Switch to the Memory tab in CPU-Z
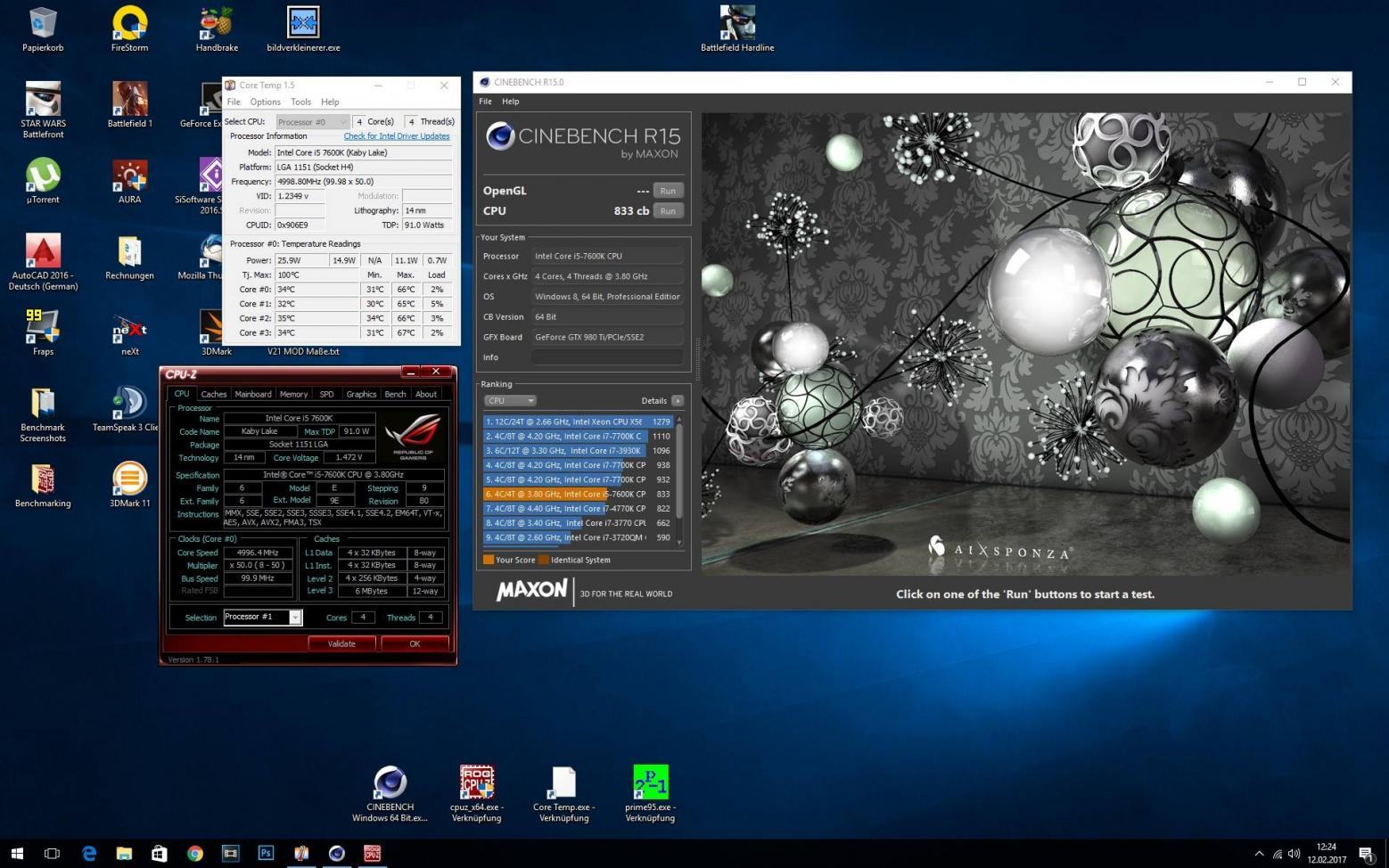The width and height of the screenshot is (1389, 868). 293,394
